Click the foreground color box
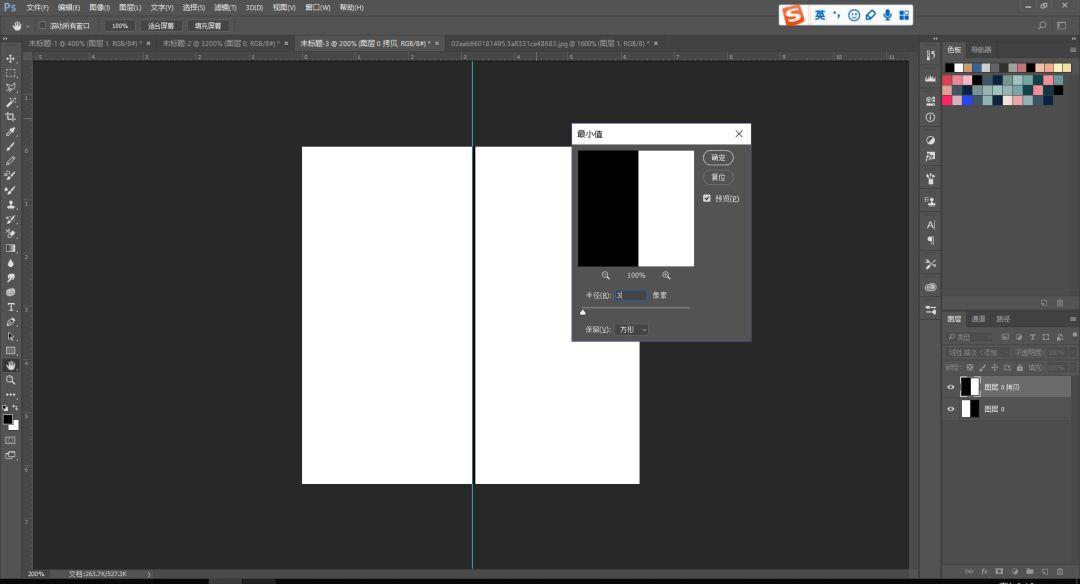 [x=8, y=419]
